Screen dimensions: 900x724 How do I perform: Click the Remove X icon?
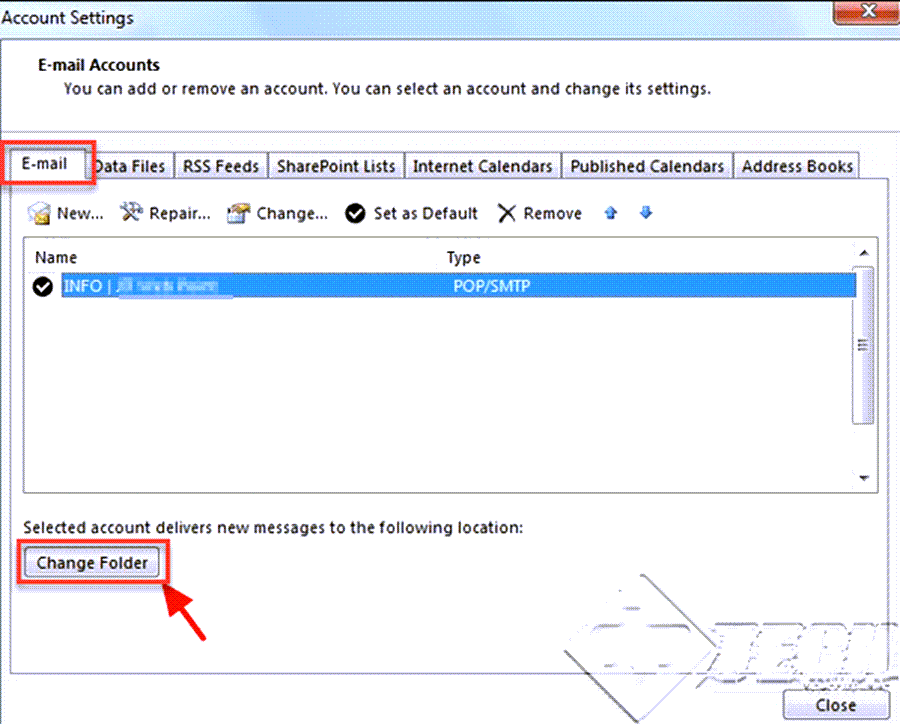tap(506, 214)
